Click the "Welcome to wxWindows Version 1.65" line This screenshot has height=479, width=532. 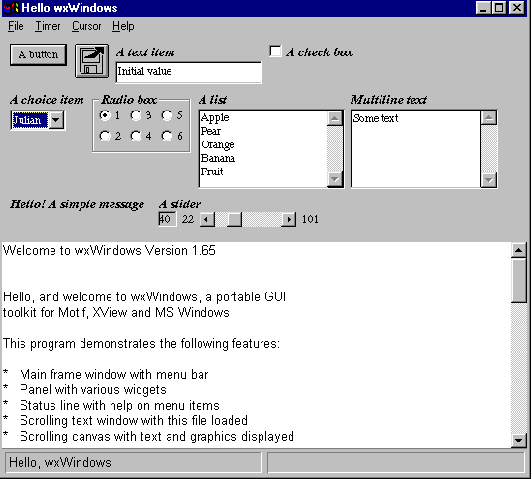coord(109,250)
